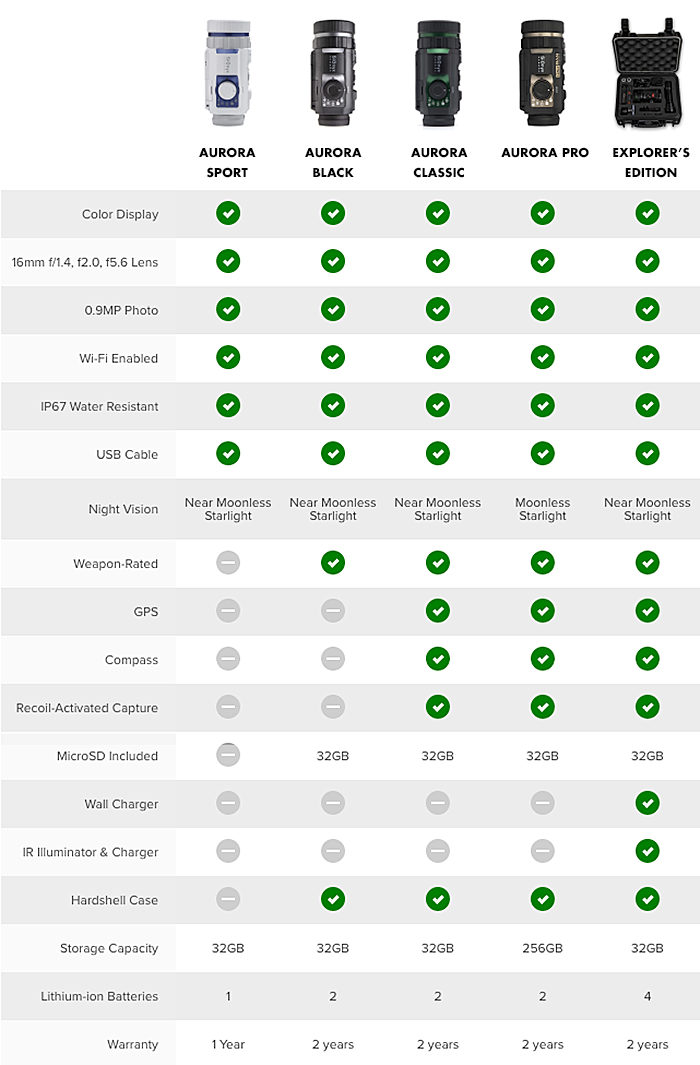Click Aurora Black Compass gray dash icon
Image resolution: width=700 pixels, height=1065 pixels.
click(333, 659)
